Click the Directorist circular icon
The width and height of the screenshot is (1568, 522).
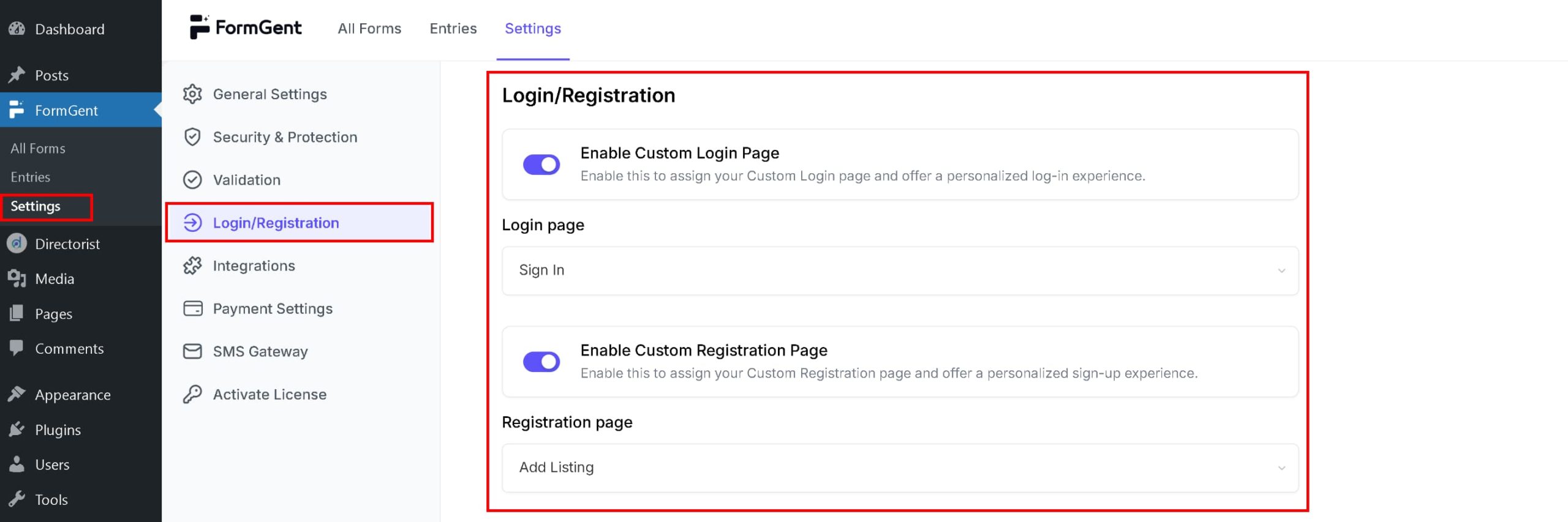pyautogui.click(x=17, y=244)
